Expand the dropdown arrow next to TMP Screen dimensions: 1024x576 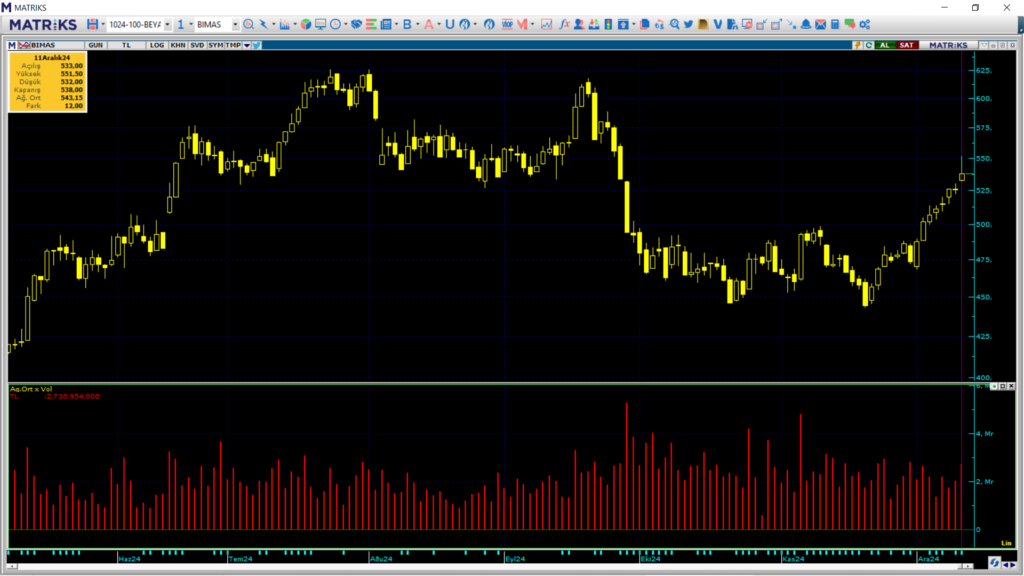pos(247,45)
